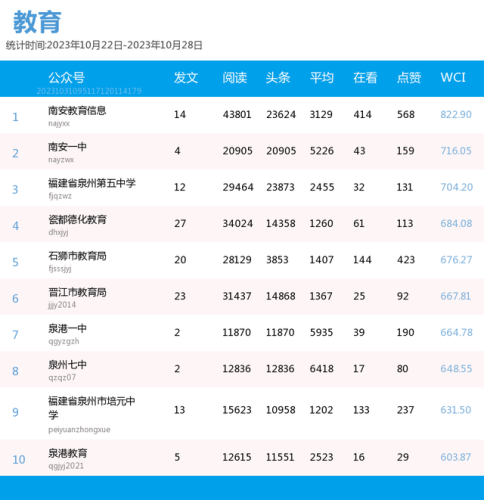This screenshot has width=484, height=500.
Task: Click the 平均 column header
Action: click(x=322, y=78)
